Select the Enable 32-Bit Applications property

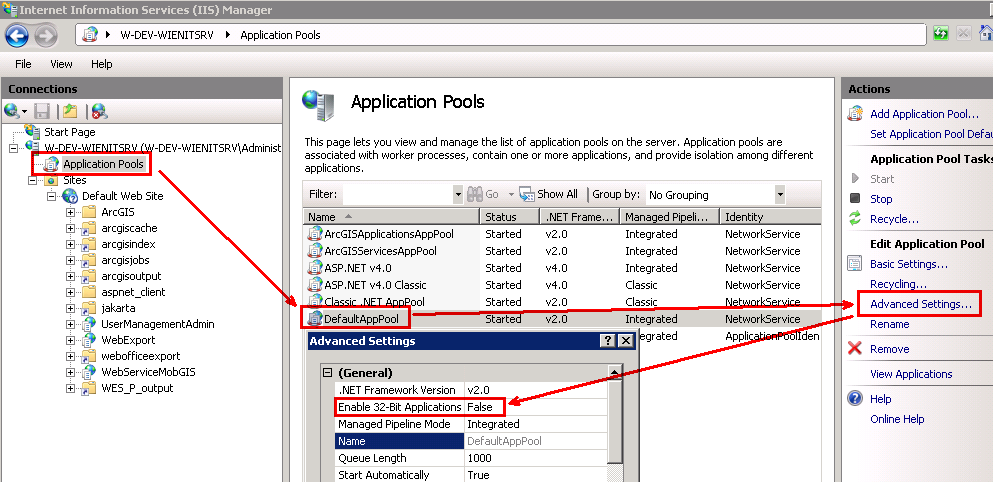click(400, 407)
